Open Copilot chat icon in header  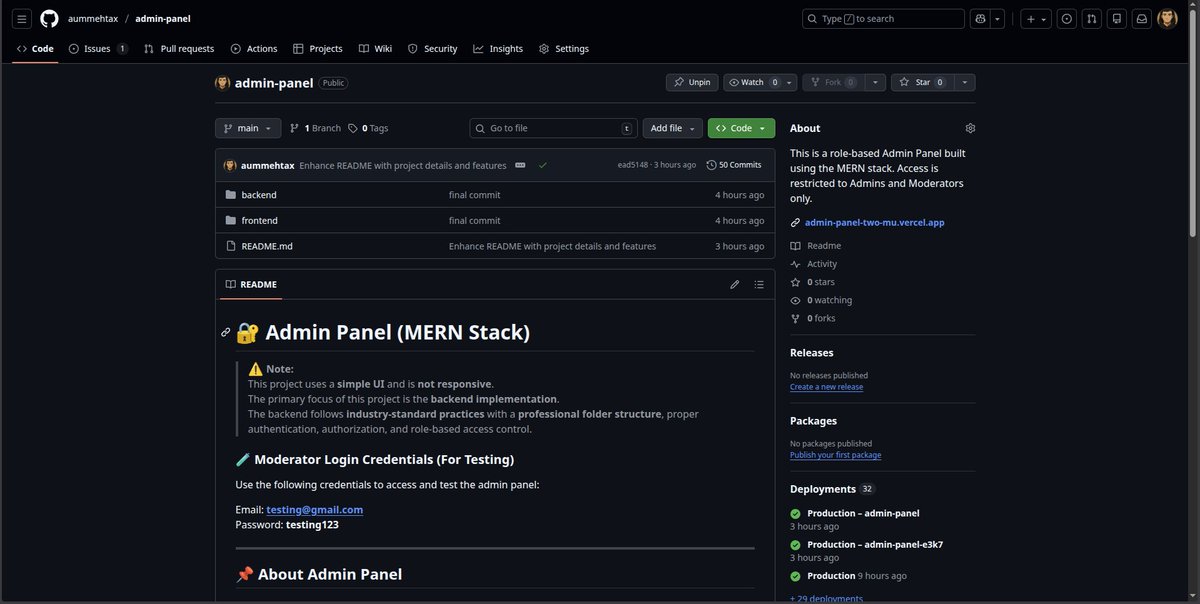coord(980,19)
